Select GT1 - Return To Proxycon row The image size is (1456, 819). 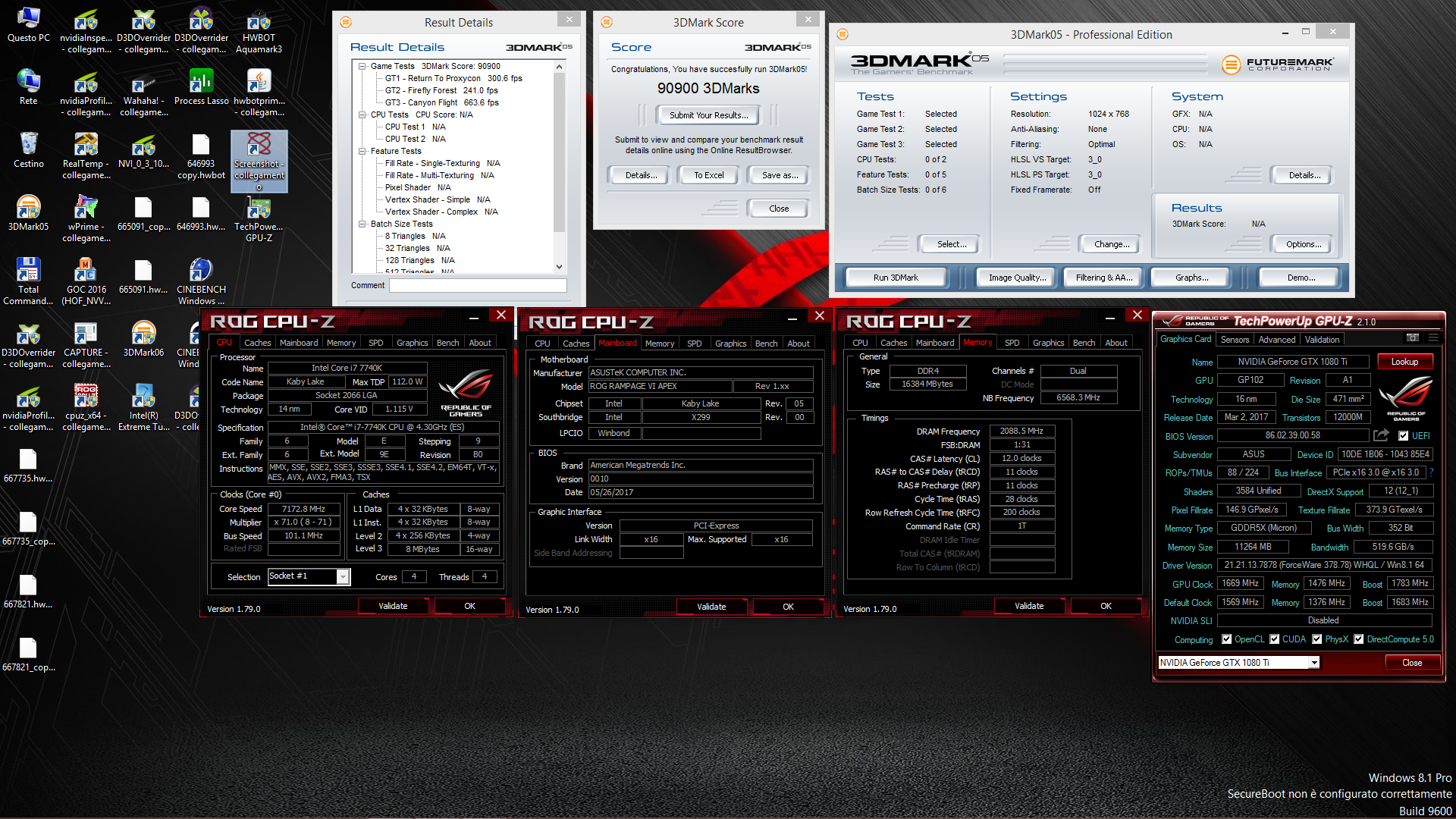453,78
